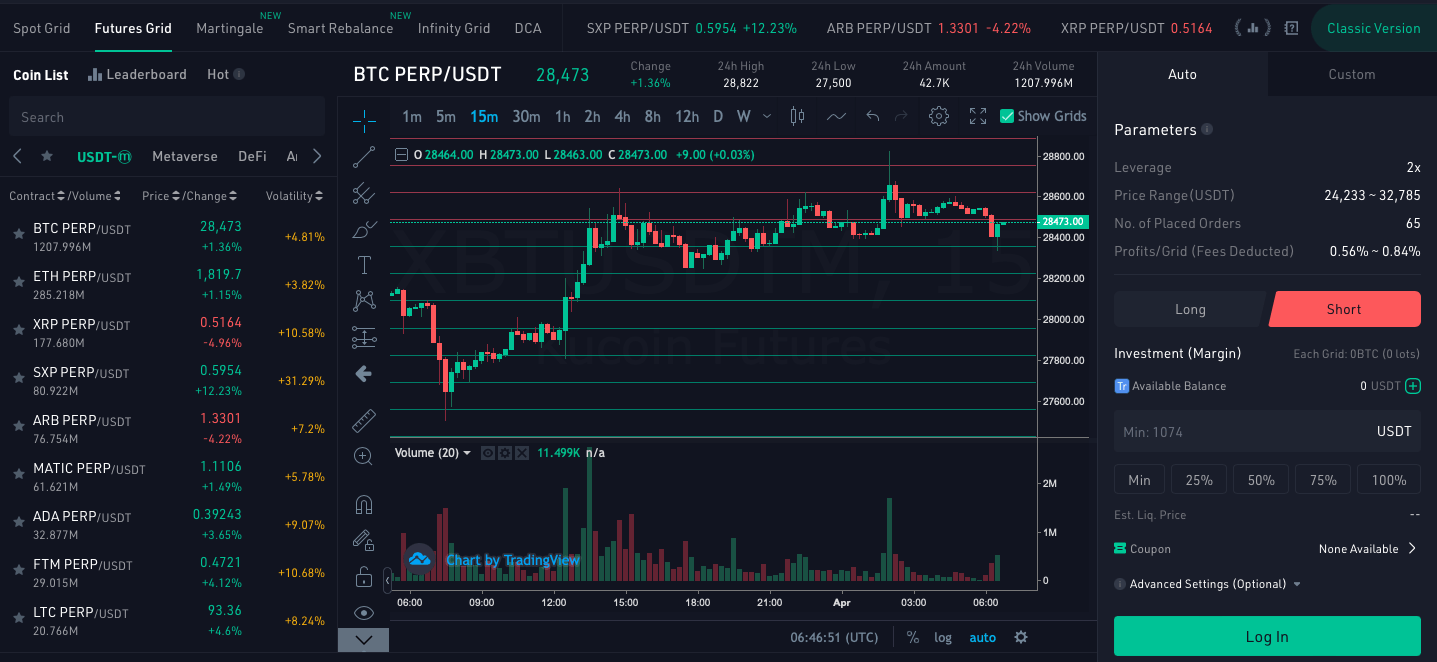
Task: Hide the Volume indicator eye icon
Action: click(488, 453)
